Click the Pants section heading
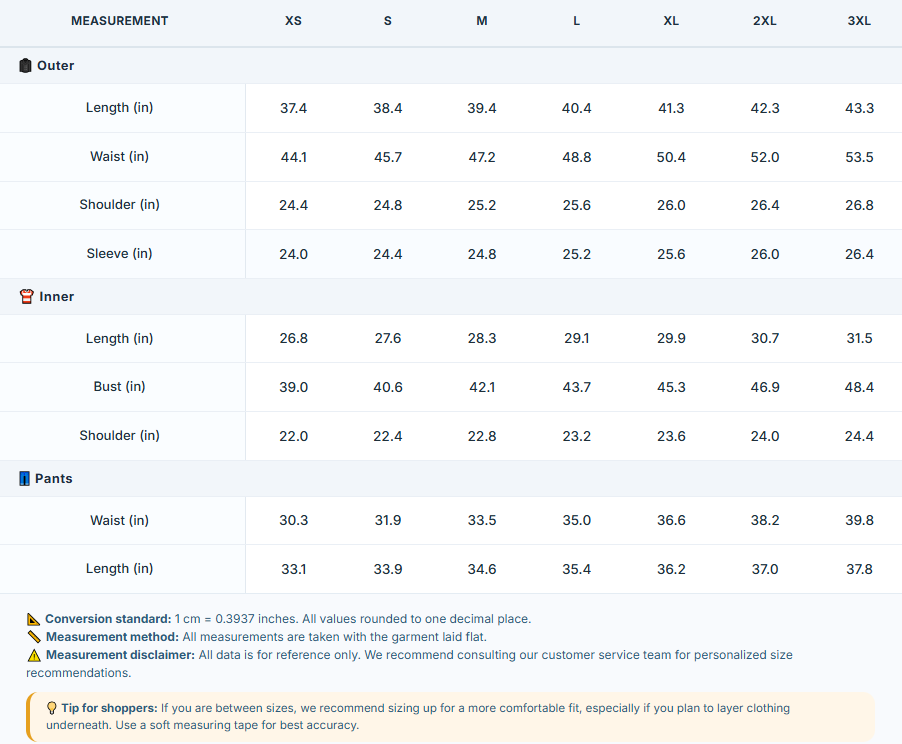This screenshot has height=744, width=902. click(x=53, y=479)
